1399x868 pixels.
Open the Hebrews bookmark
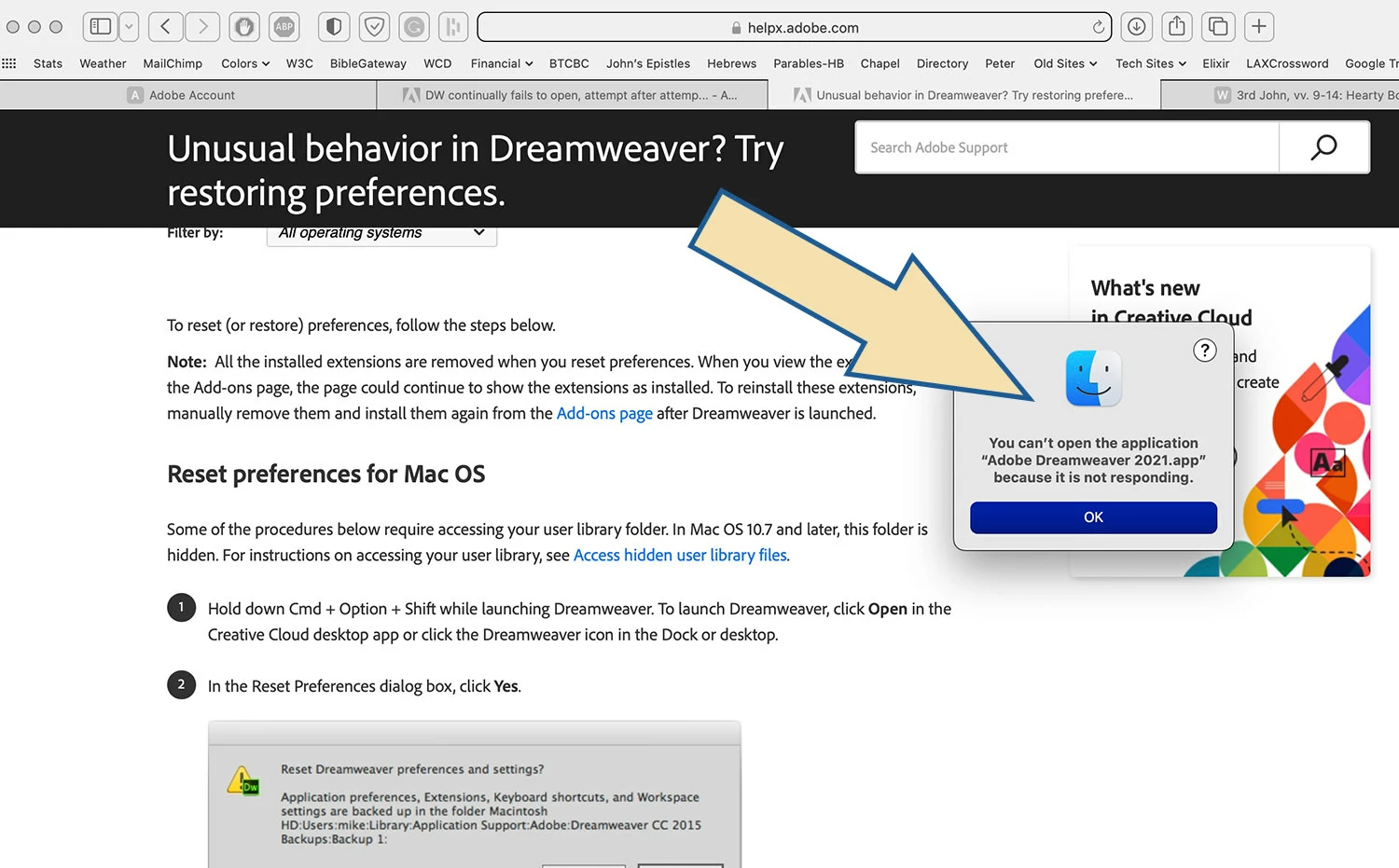732,63
